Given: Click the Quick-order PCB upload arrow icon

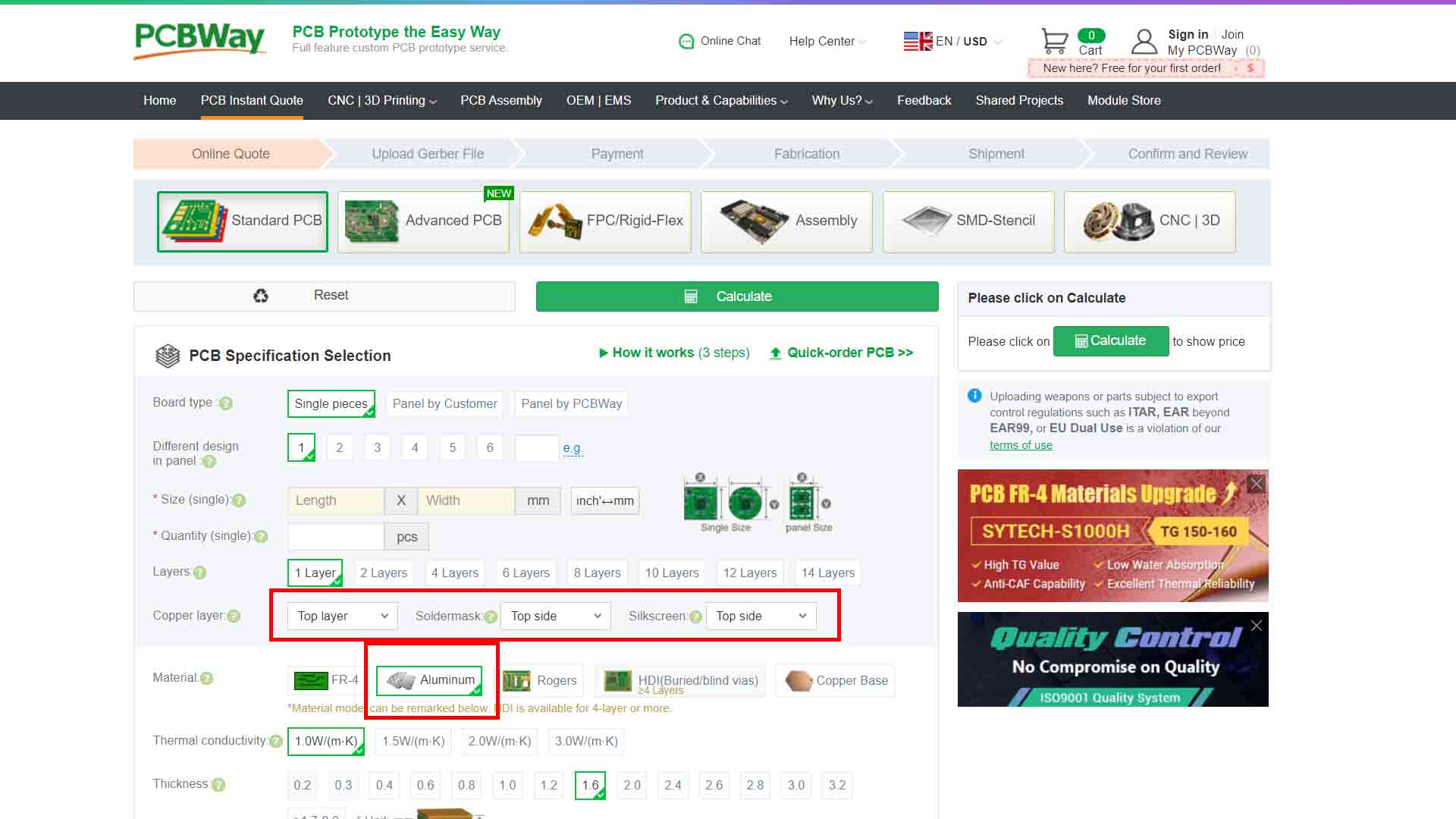Looking at the screenshot, I should pyautogui.click(x=775, y=353).
